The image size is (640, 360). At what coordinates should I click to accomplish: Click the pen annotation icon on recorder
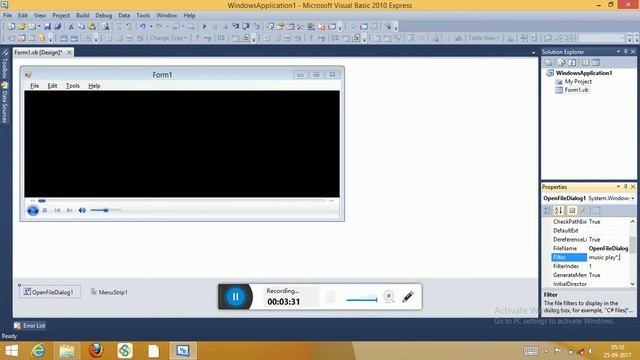point(408,297)
